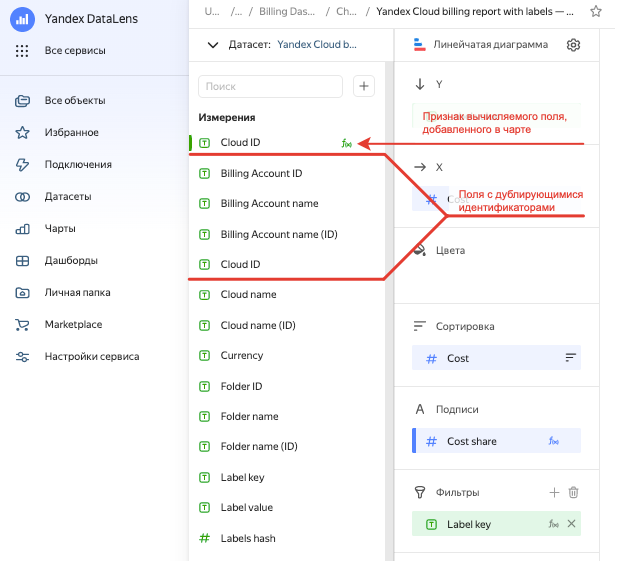Open Датасеты section in sidebar
Viewport: 643px width, 561px height.
pyautogui.click(x=68, y=197)
